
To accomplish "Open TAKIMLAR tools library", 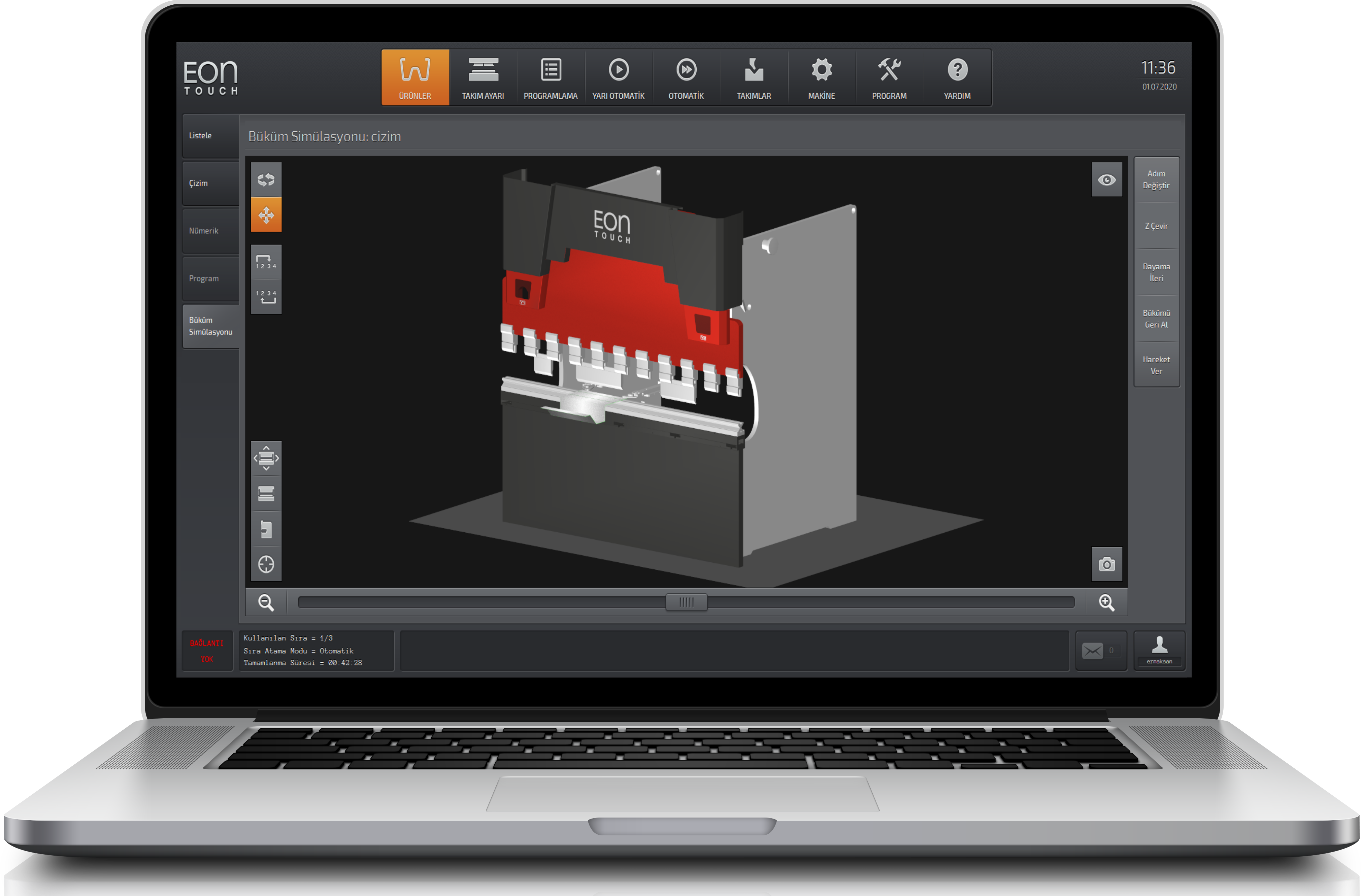I will click(x=754, y=78).
